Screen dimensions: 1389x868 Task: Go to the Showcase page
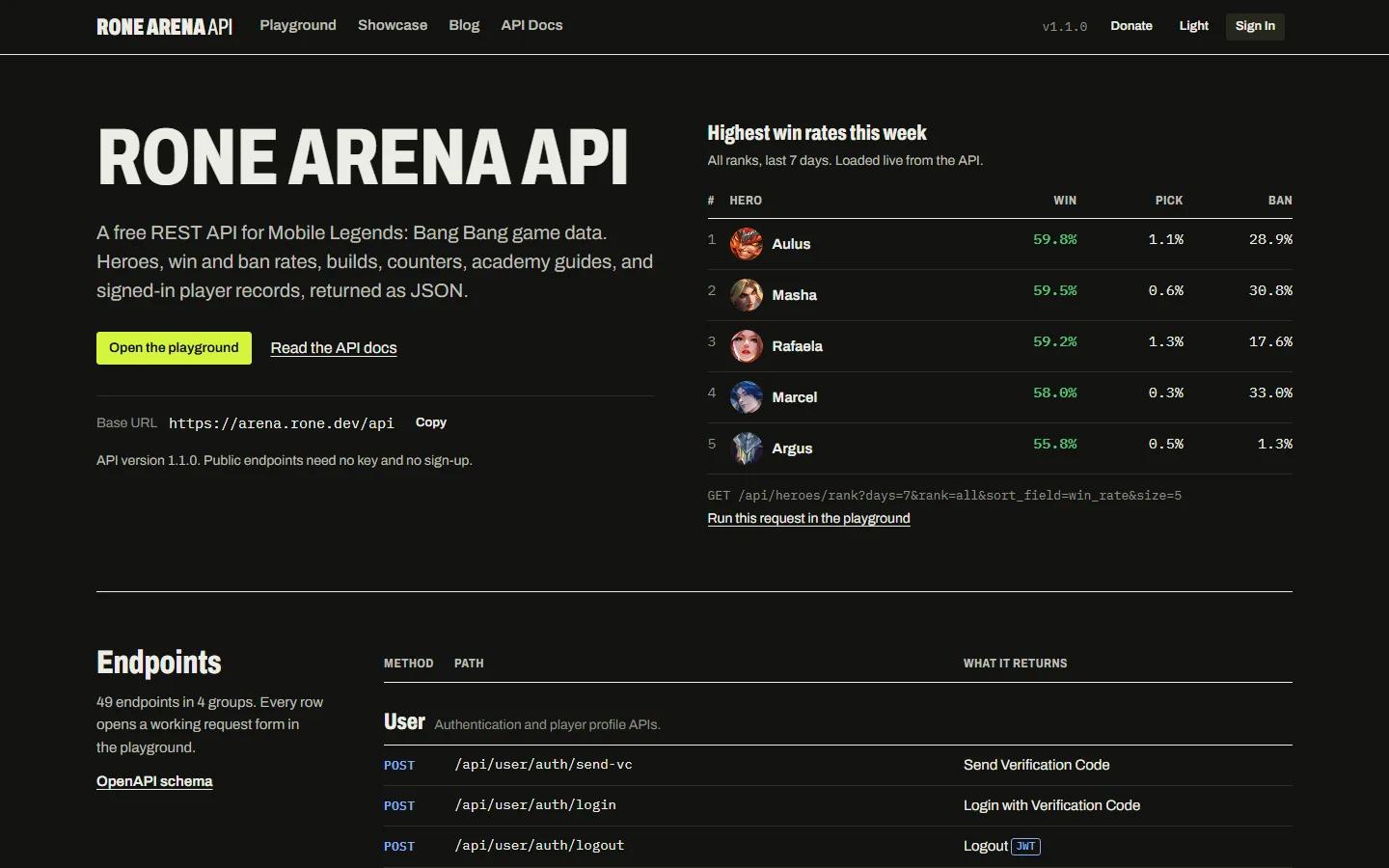tap(393, 25)
